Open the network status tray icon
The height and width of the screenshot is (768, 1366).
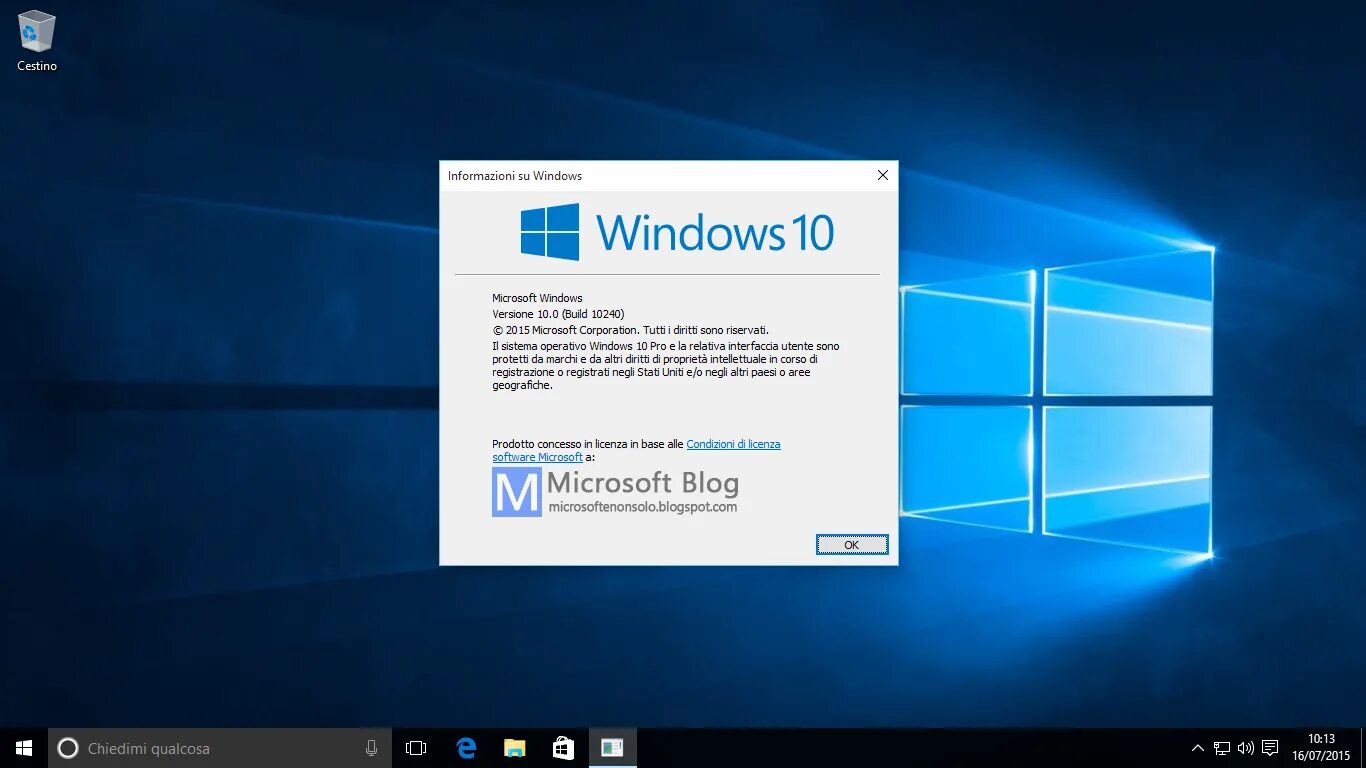point(1222,748)
